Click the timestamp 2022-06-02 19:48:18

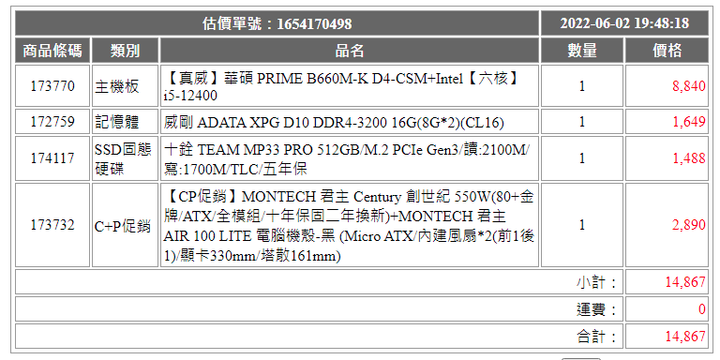624,23
